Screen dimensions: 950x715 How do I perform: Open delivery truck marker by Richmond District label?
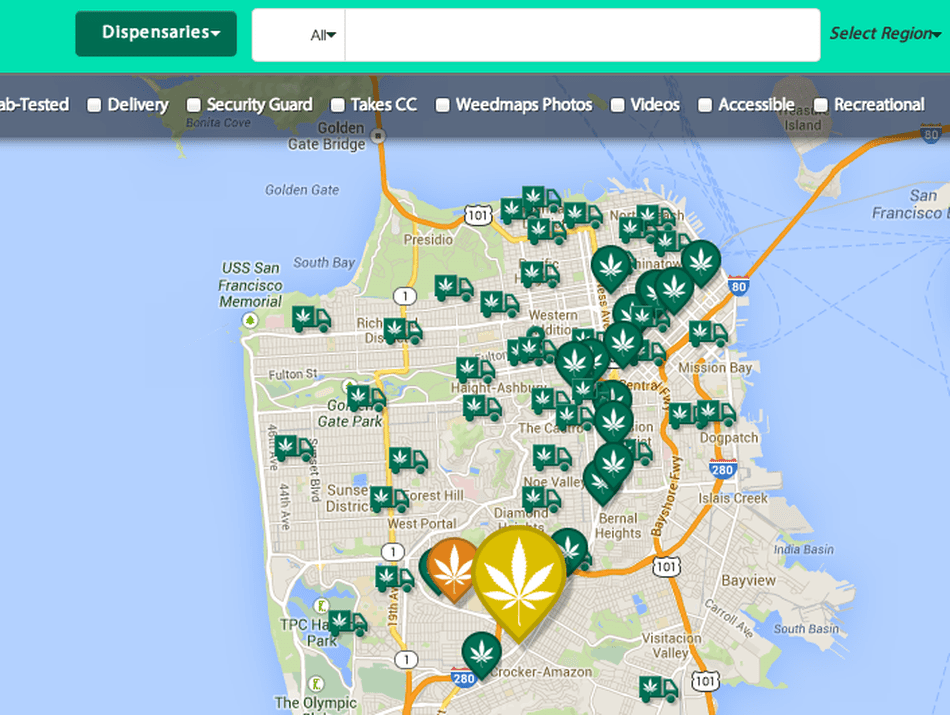coord(403,331)
